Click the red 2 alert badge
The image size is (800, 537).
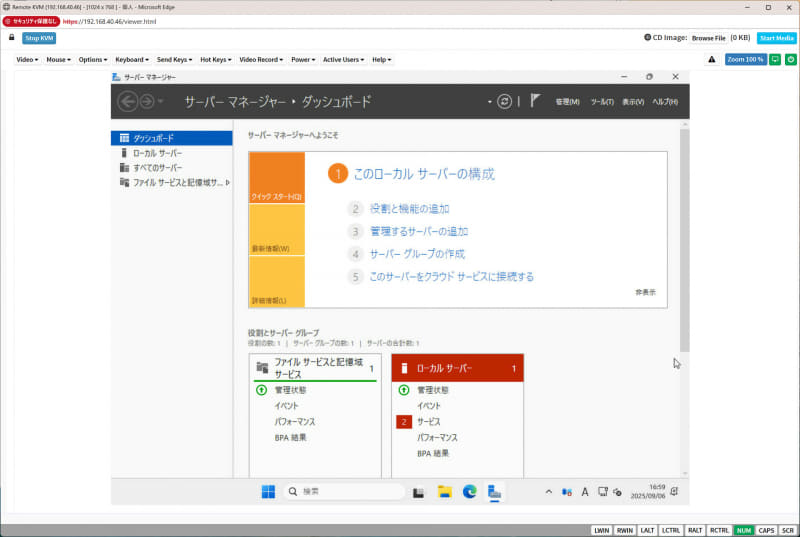coord(404,422)
